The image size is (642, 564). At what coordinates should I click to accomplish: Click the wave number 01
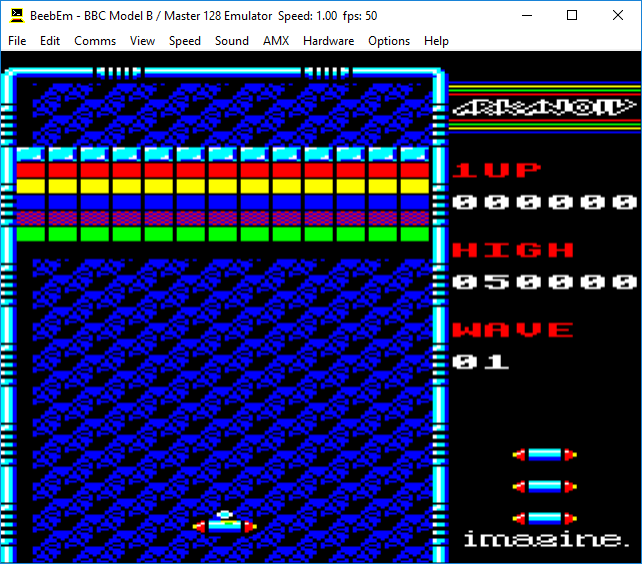tap(481, 362)
